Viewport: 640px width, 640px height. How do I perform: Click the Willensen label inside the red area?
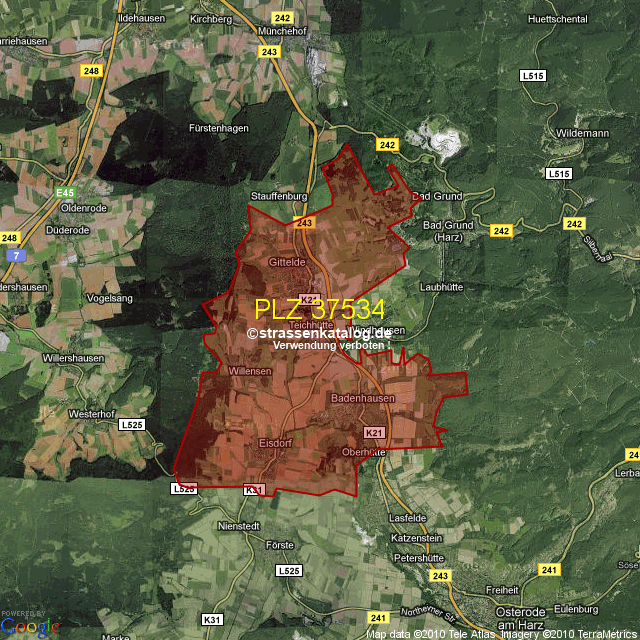[x=251, y=371]
